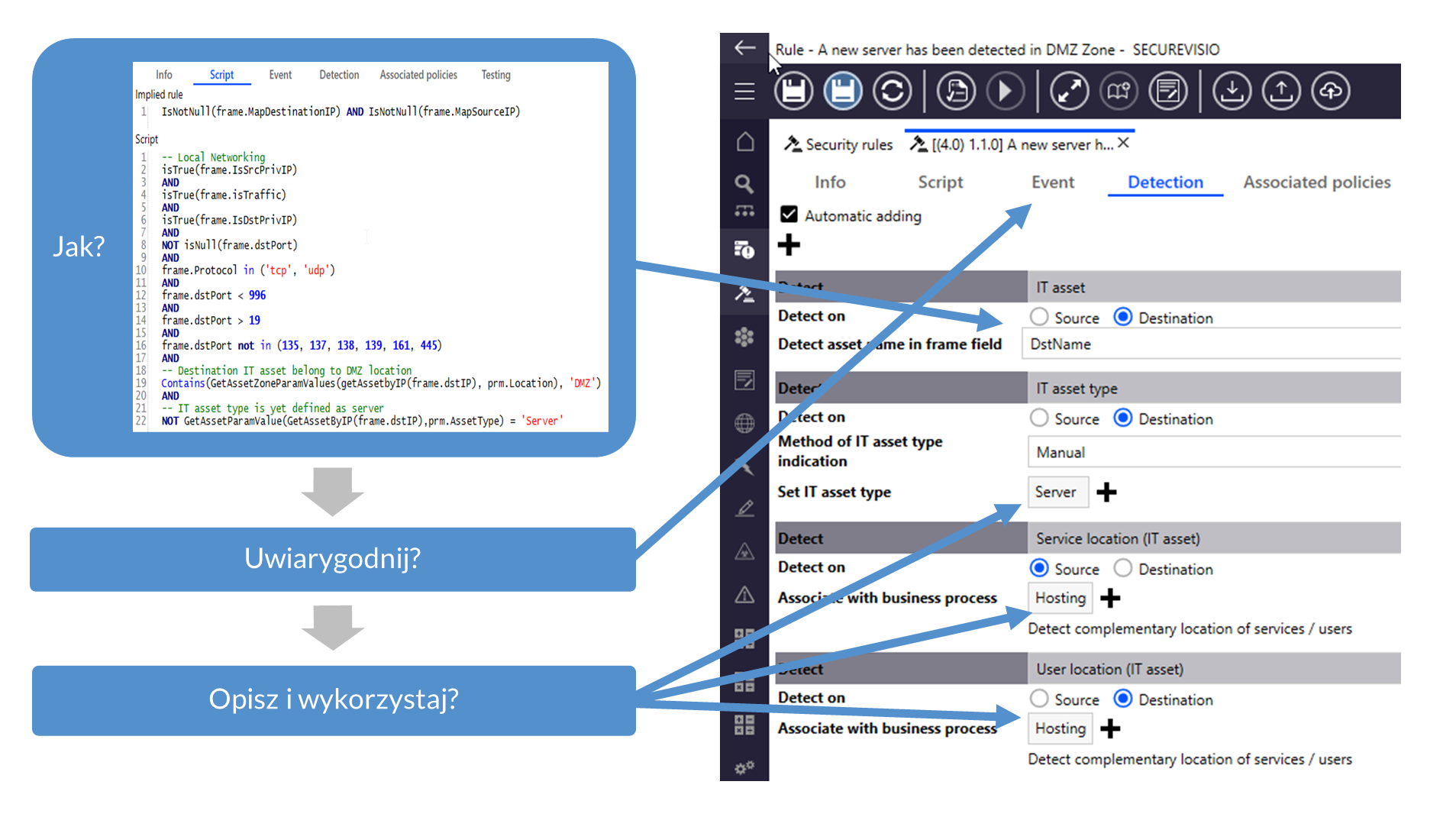Viewport: 1456px width, 817px height.
Task: Open the settings gears sidebar icon
Action: click(x=744, y=767)
